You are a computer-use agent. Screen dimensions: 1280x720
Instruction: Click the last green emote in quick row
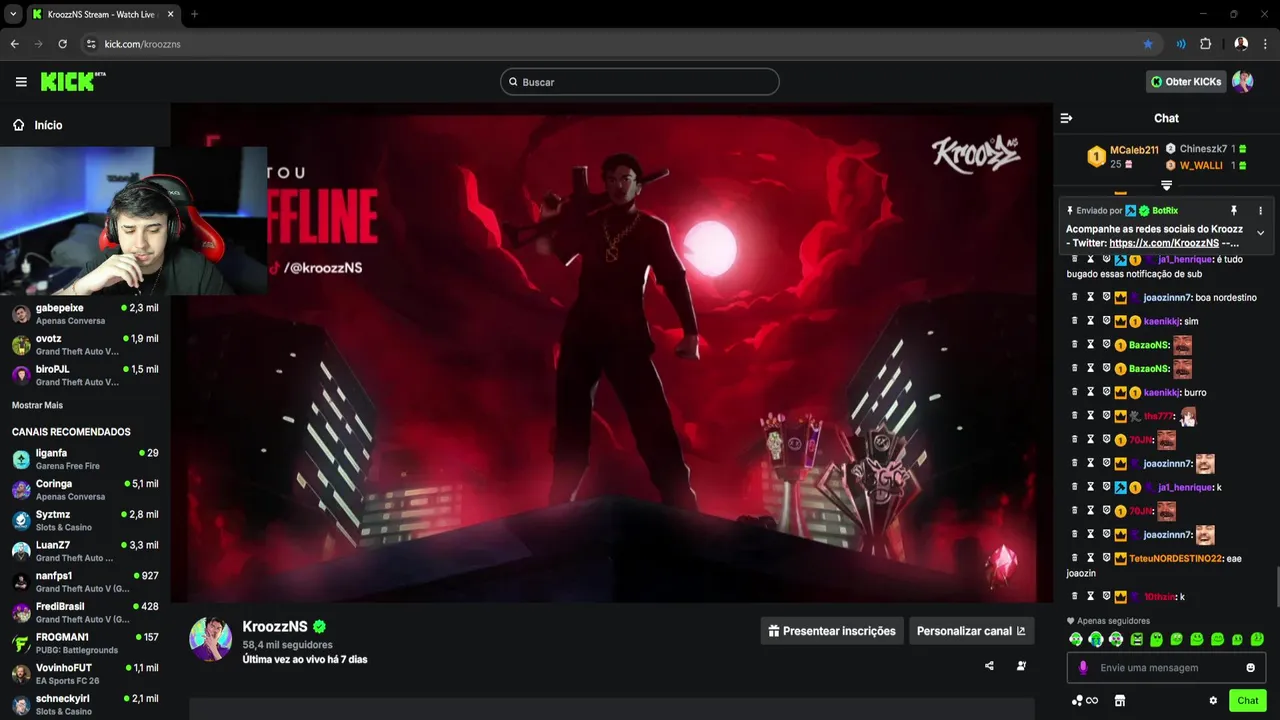tap(1257, 639)
